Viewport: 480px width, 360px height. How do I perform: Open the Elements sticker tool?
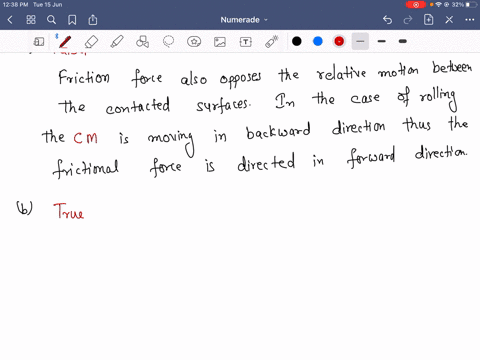[x=194, y=42]
